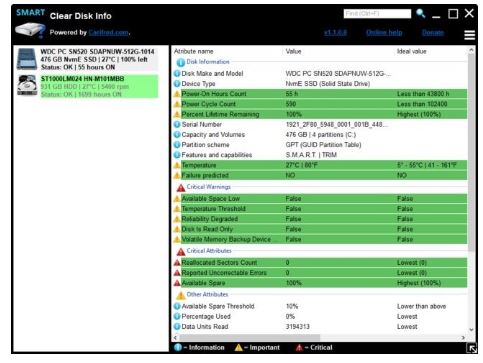Screen dimensions: 483x363
Task: Select the Temperature Threshold row
Action: [x=320, y=209]
